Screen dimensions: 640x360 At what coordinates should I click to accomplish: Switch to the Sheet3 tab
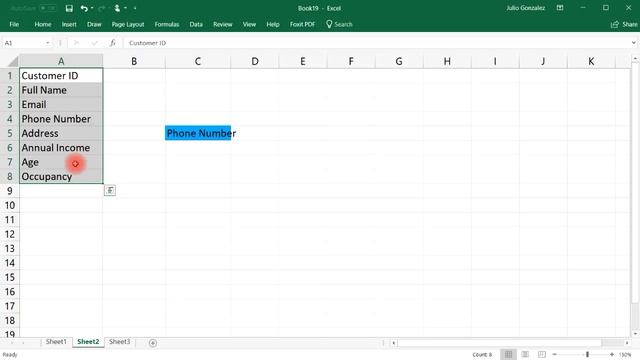120,342
